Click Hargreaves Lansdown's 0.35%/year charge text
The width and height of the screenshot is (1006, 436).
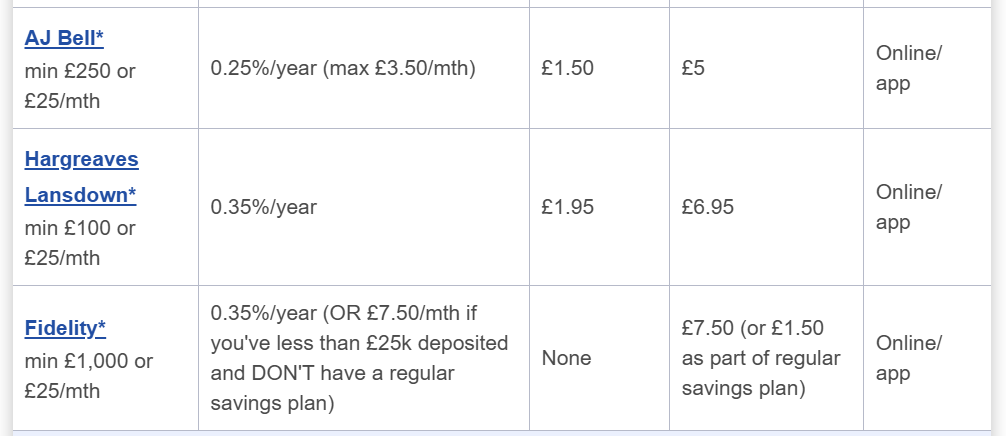[x=263, y=207]
